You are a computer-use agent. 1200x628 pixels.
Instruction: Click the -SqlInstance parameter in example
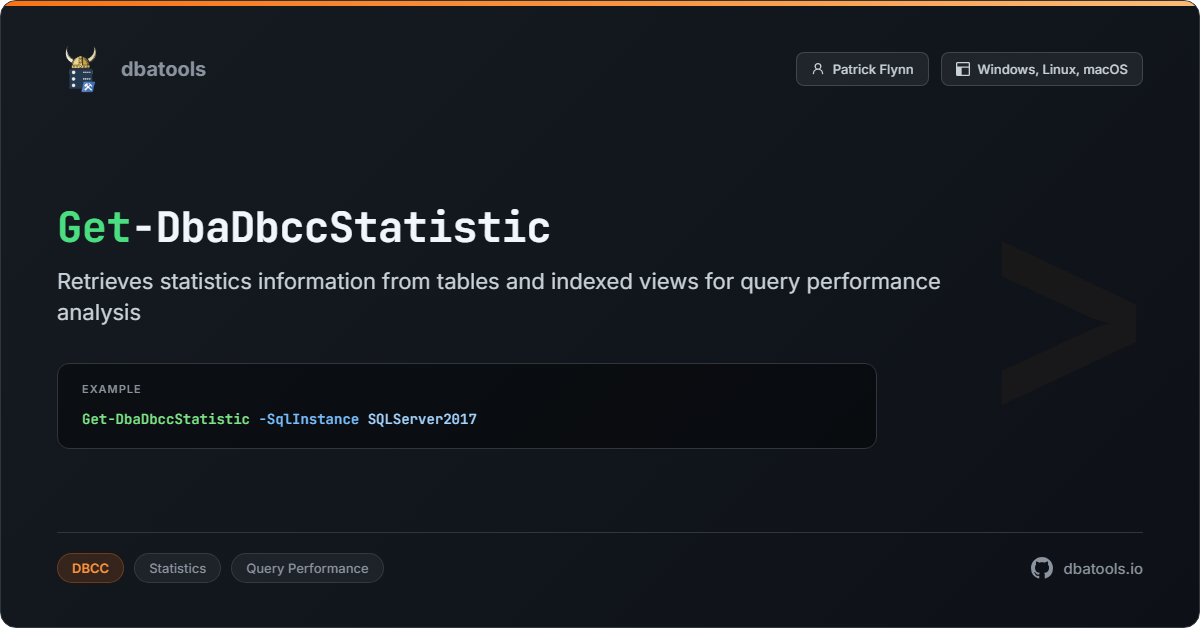(x=309, y=419)
